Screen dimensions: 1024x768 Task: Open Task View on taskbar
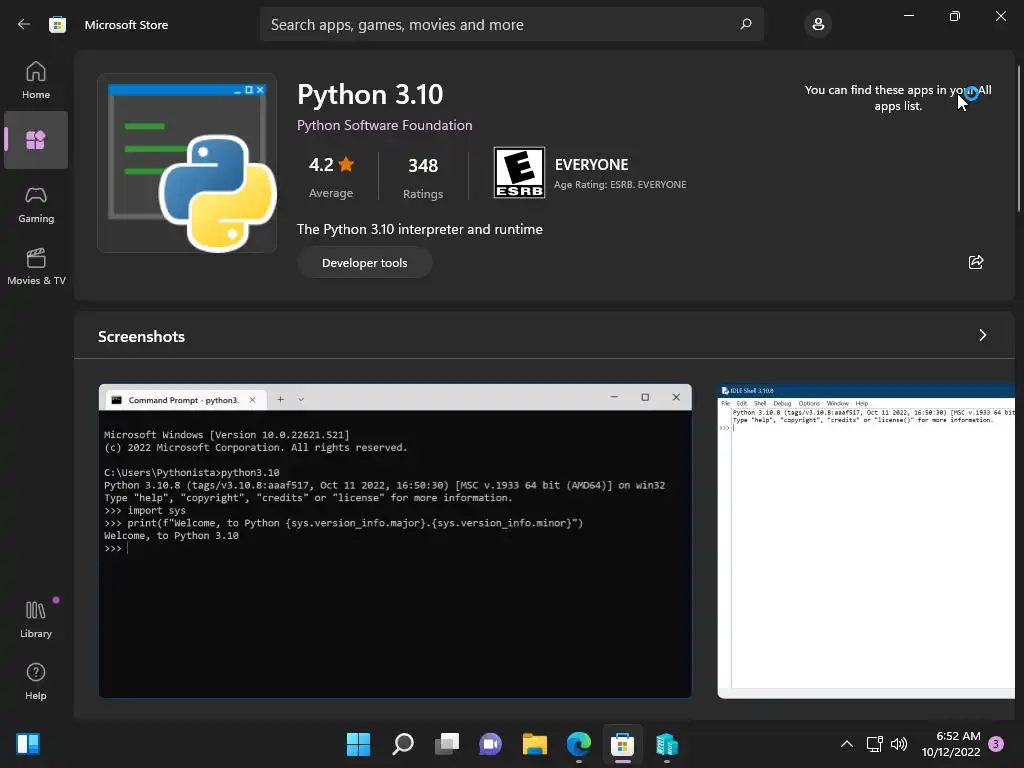pyautogui.click(x=447, y=744)
